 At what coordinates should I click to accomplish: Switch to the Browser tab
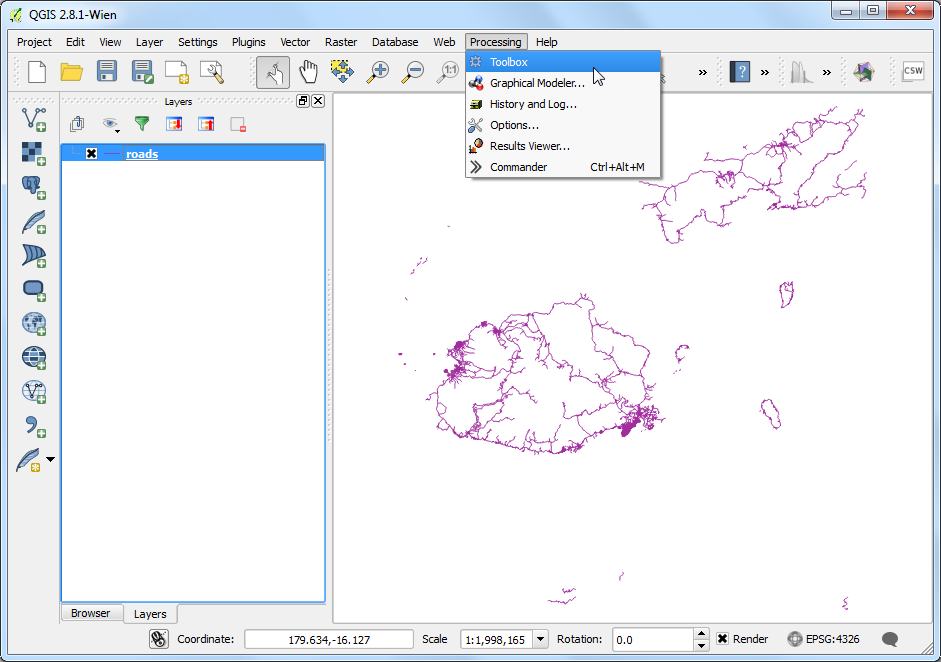(90, 613)
